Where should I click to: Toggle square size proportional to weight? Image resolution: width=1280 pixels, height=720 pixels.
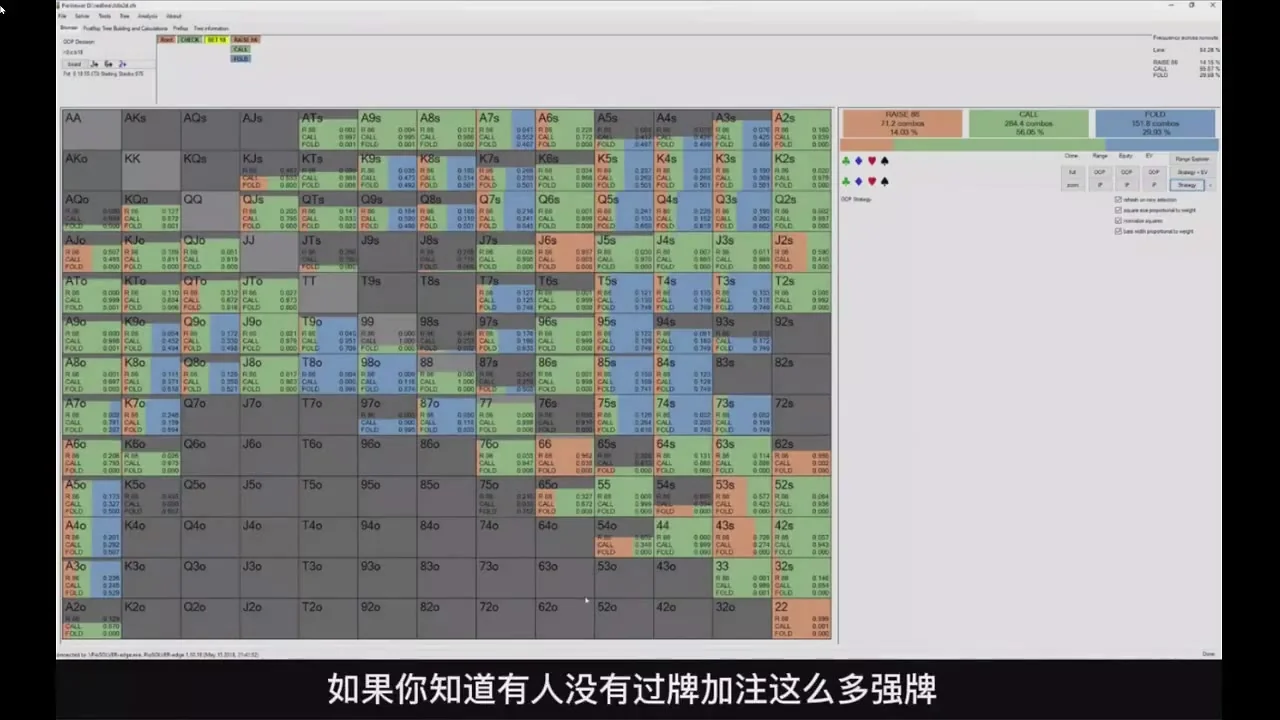[x=1117, y=210]
